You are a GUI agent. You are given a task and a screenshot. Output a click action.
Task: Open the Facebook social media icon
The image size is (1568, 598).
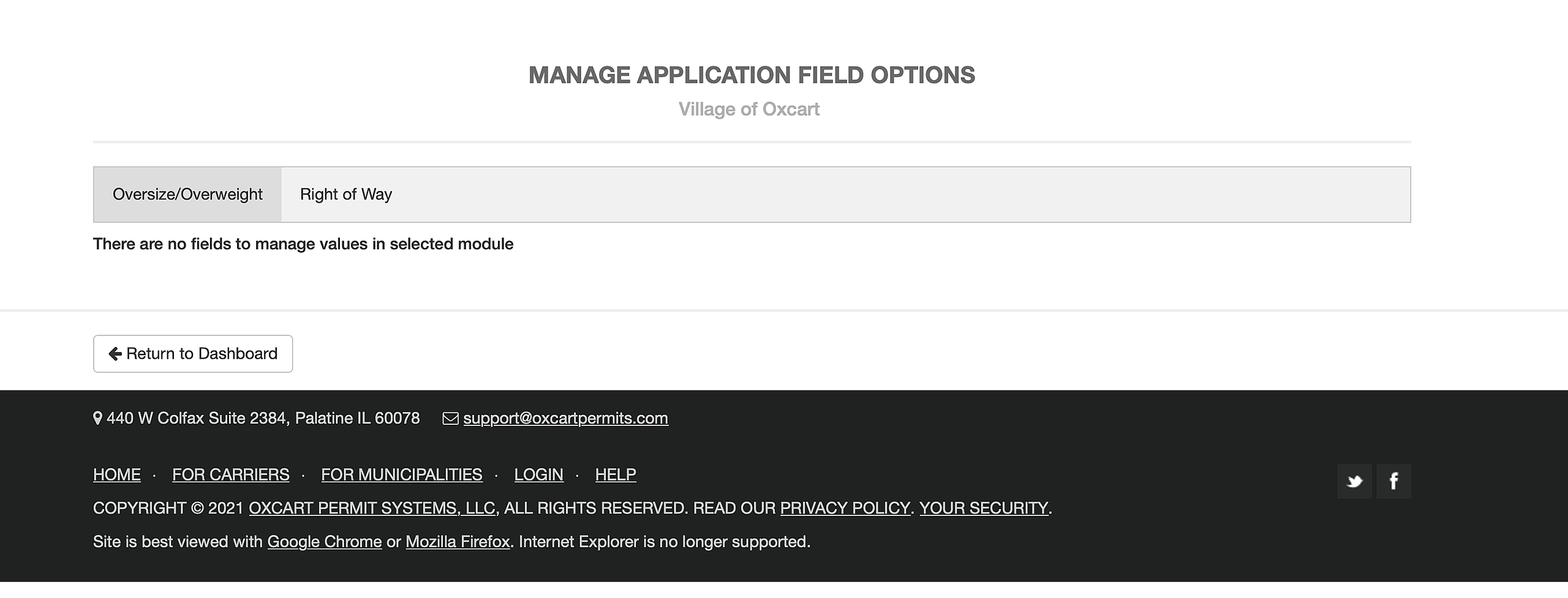(1393, 481)
